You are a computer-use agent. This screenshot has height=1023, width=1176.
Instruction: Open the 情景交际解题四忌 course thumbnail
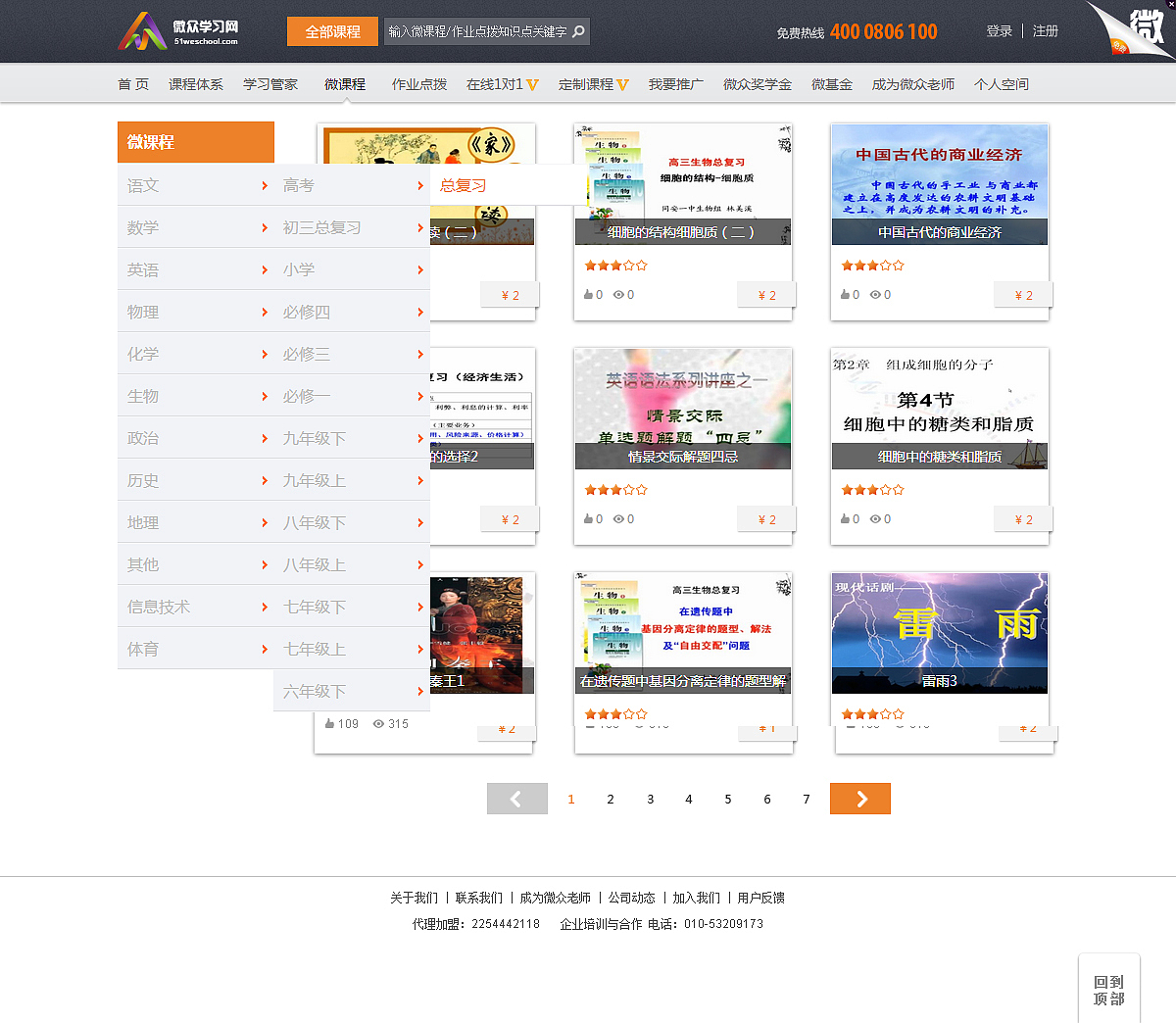(683, 409)
